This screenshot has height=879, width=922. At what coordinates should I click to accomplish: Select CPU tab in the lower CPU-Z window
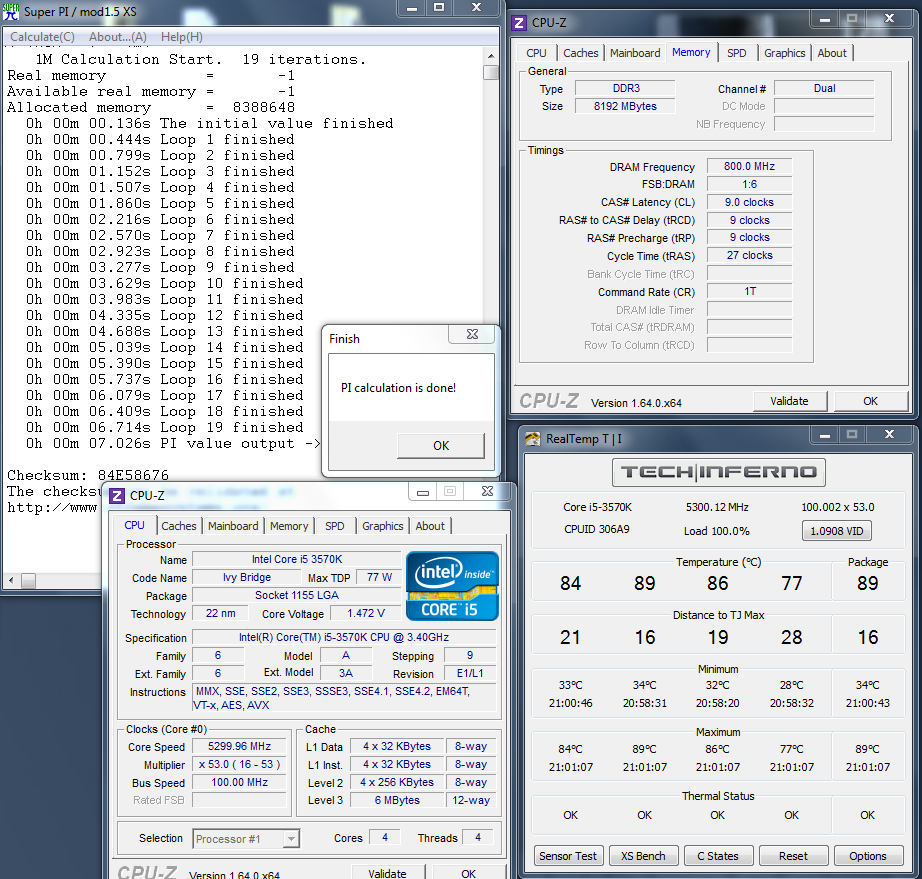tap(134, 524)
